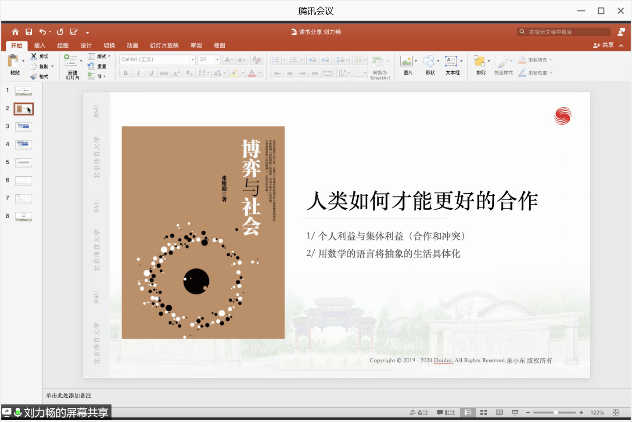Toggle Bold formatting button
The height and width of the screenshot is (422, 632).
pyautogui.click(x=124, y=73)
